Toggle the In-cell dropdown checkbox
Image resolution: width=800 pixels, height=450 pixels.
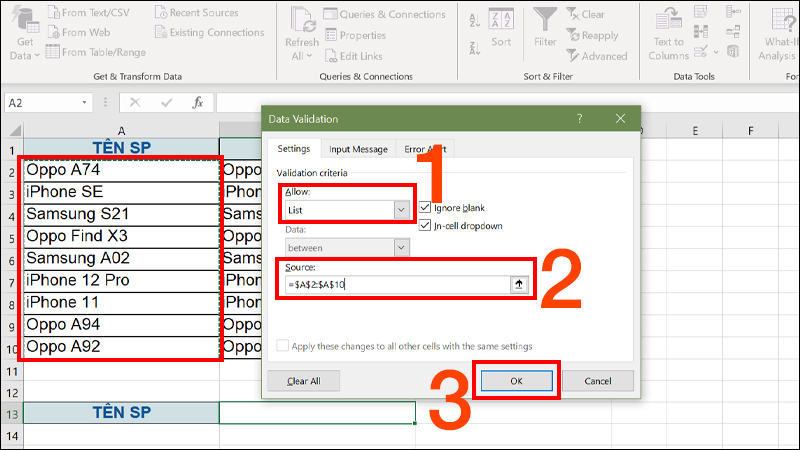(425, 226)
